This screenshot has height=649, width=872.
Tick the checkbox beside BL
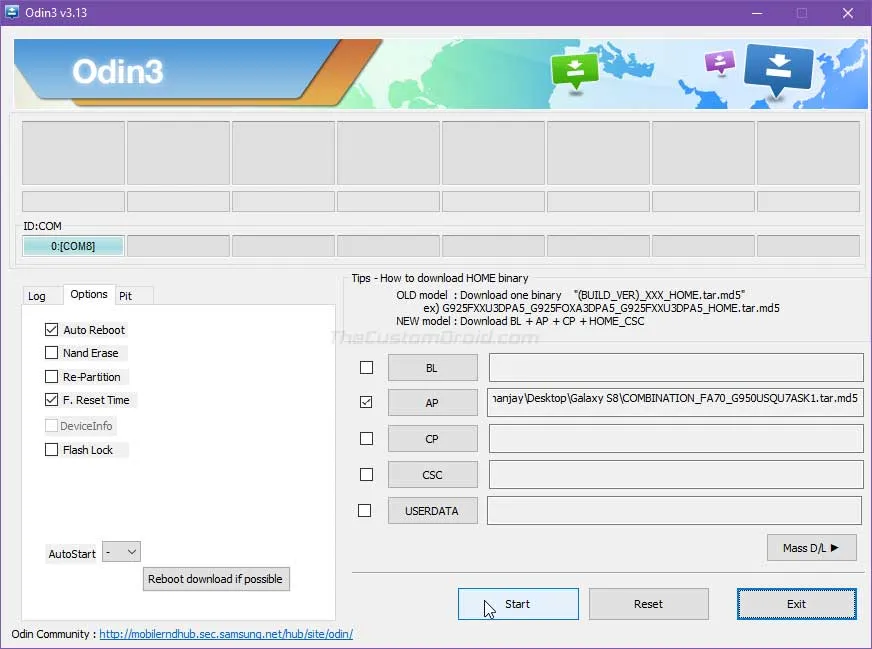click(366, 368)
